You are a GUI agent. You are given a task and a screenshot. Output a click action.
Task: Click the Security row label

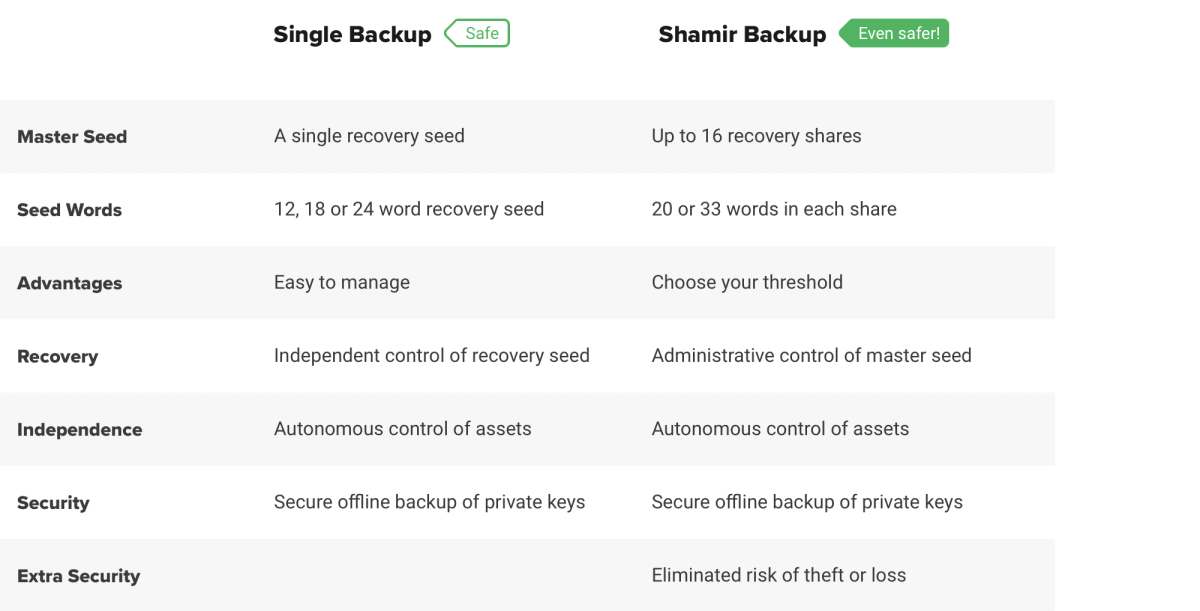(53, 503)
